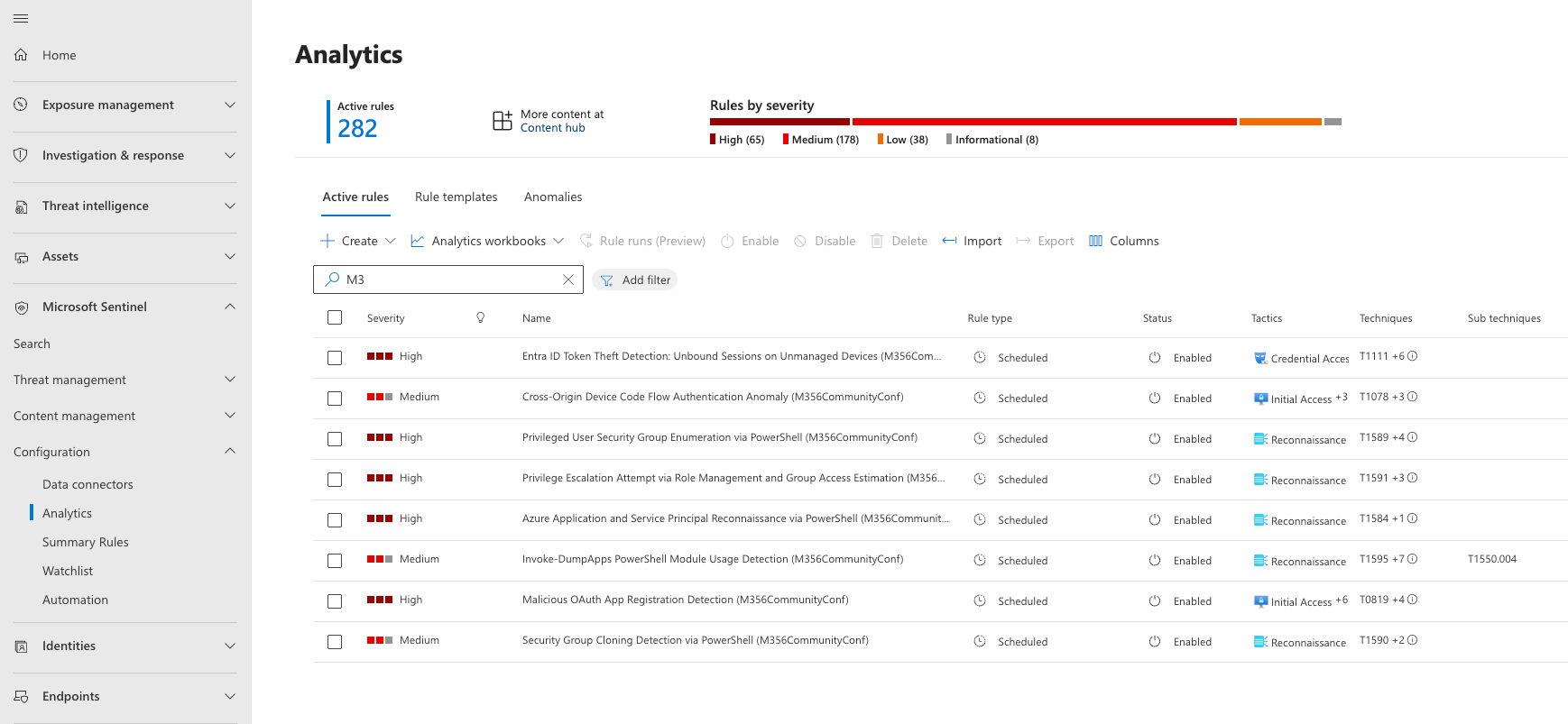Screen dimensions: 1568x724
Task: Click Initial Access icon in Cross-Origin row
Action: (x=1260, y=399)
